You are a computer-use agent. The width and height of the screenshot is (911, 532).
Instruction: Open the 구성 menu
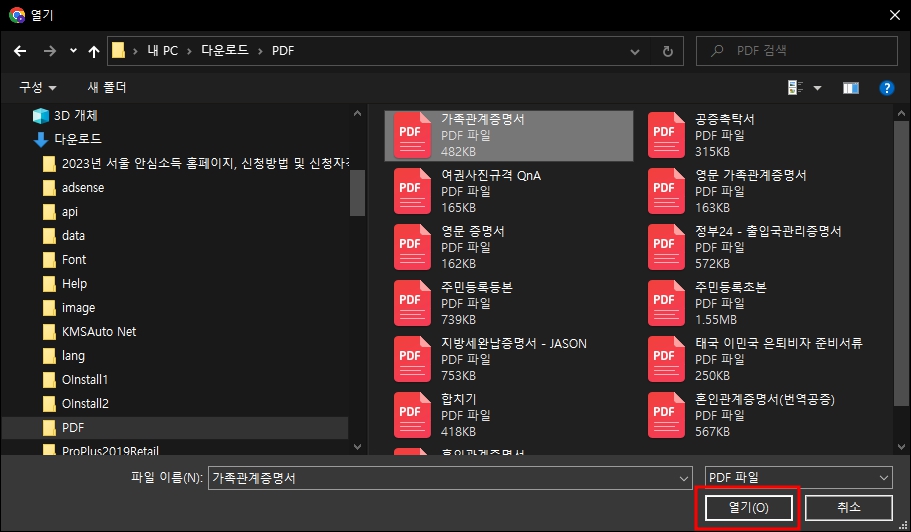click(37, 87)
